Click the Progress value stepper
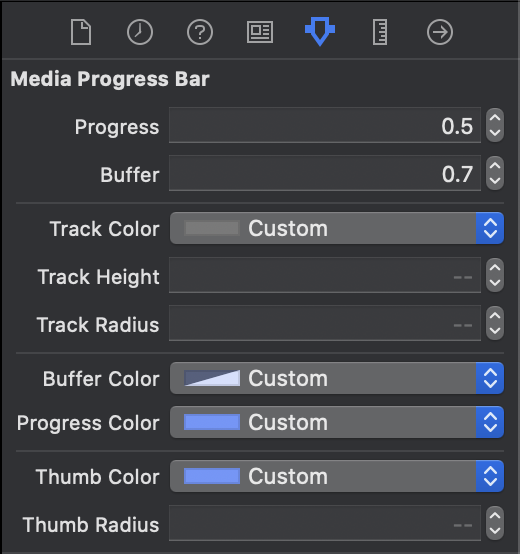This screenshot has width=520, height=554. click(495, 125)
